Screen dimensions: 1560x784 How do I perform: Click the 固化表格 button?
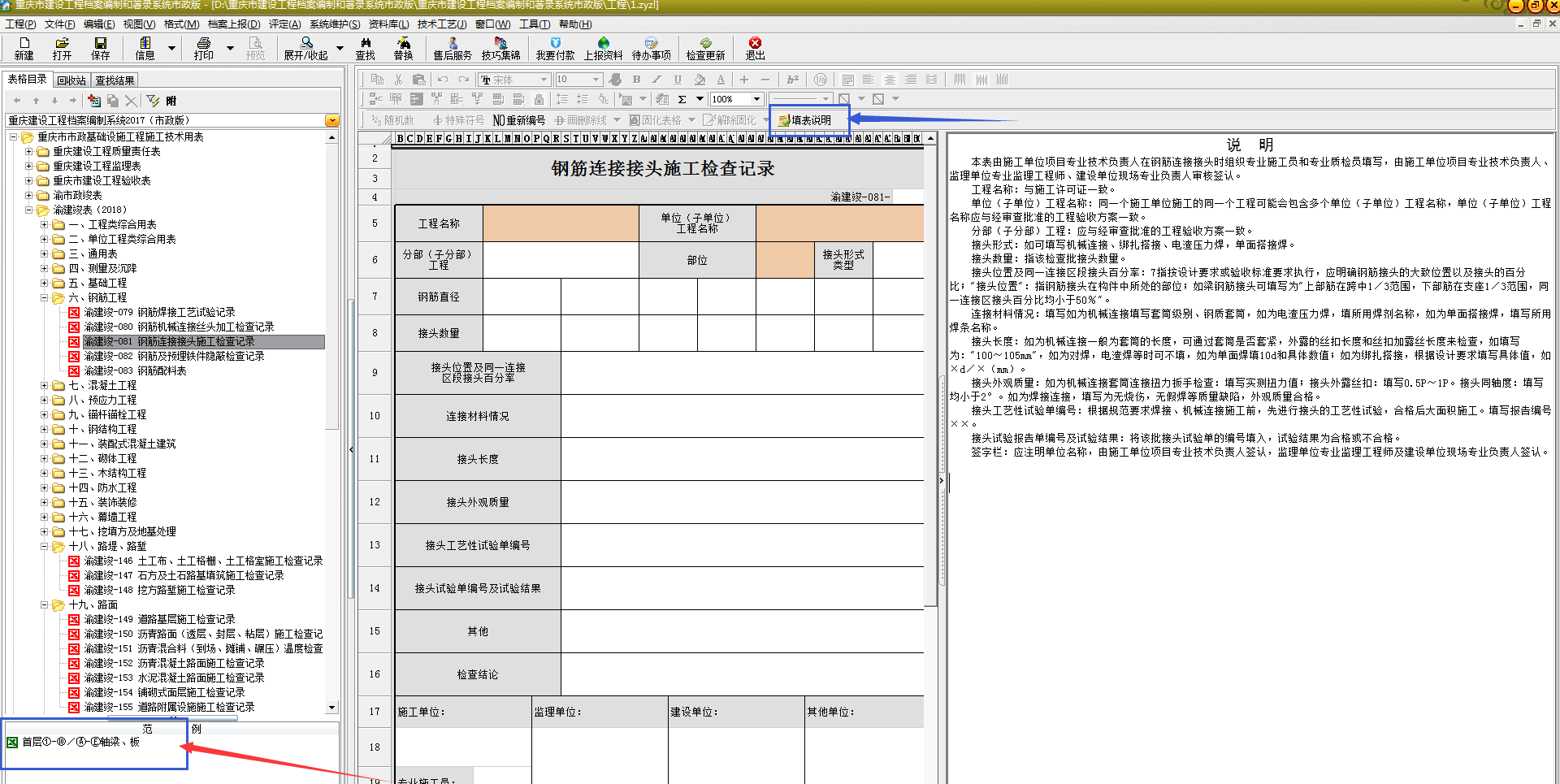pyautogui.click(x=656, y=120)
